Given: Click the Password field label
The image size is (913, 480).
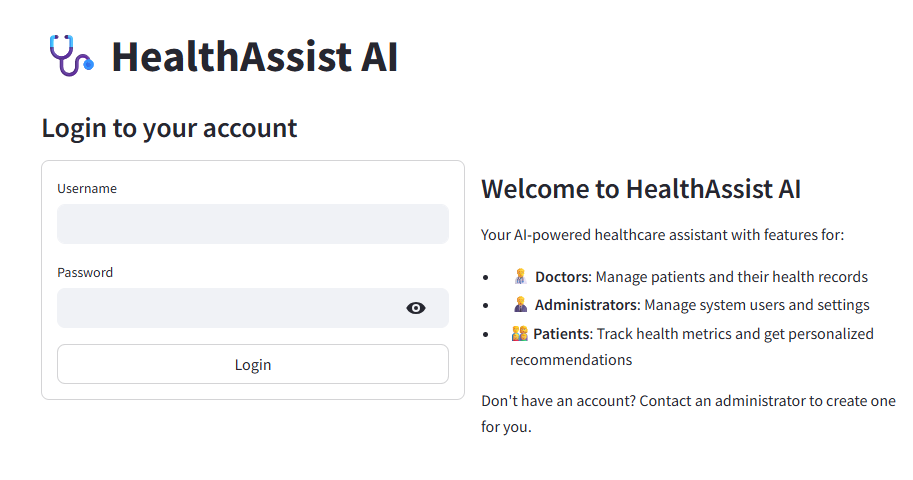Looking at the screenshot, I should (x=85, y=272).
